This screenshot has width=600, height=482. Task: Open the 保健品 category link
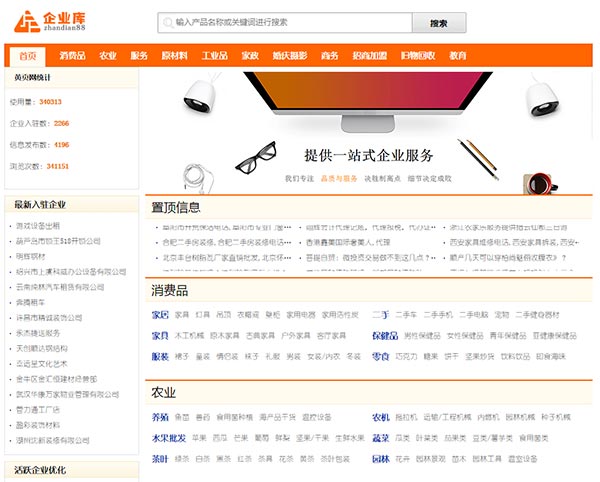tap(384, 335)
